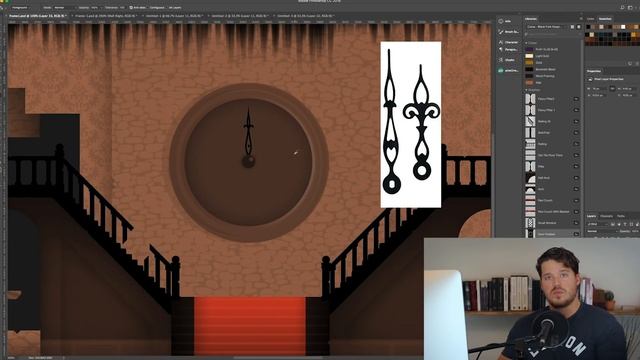Click the W width field in Properties
This screenshot has width=640, height=360.
[x=600, y=89]
